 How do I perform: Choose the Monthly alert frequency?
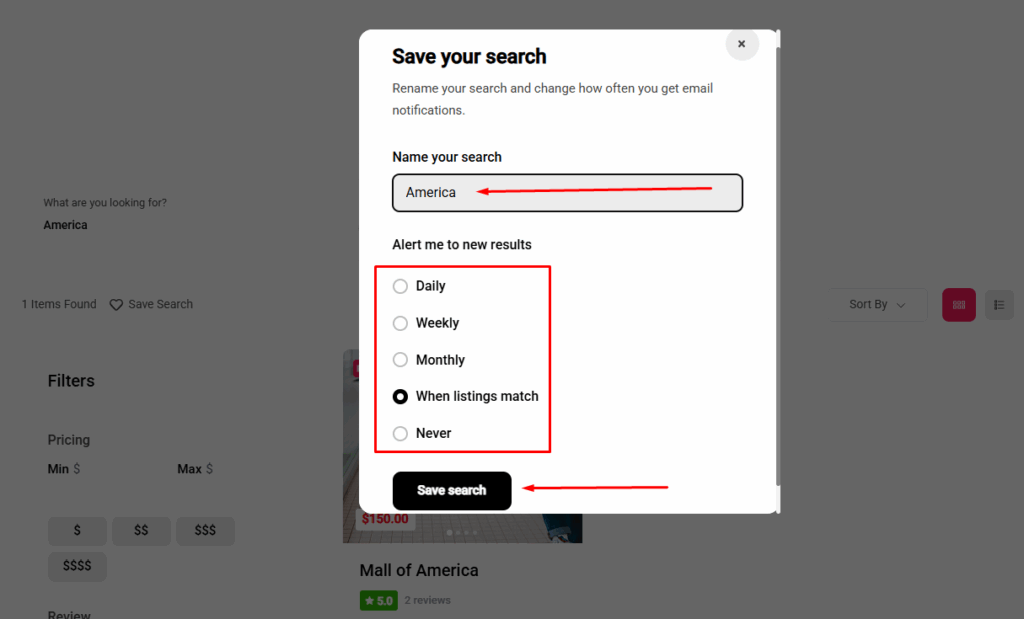[x=400, y=360]
